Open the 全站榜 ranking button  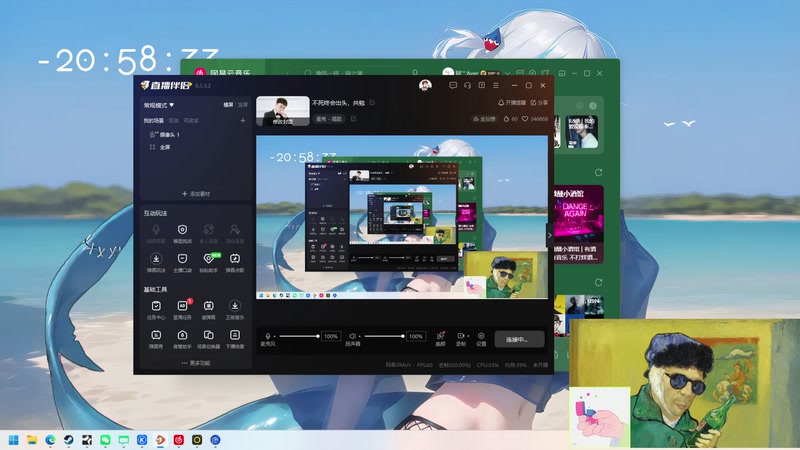click(x=484, y=119)
